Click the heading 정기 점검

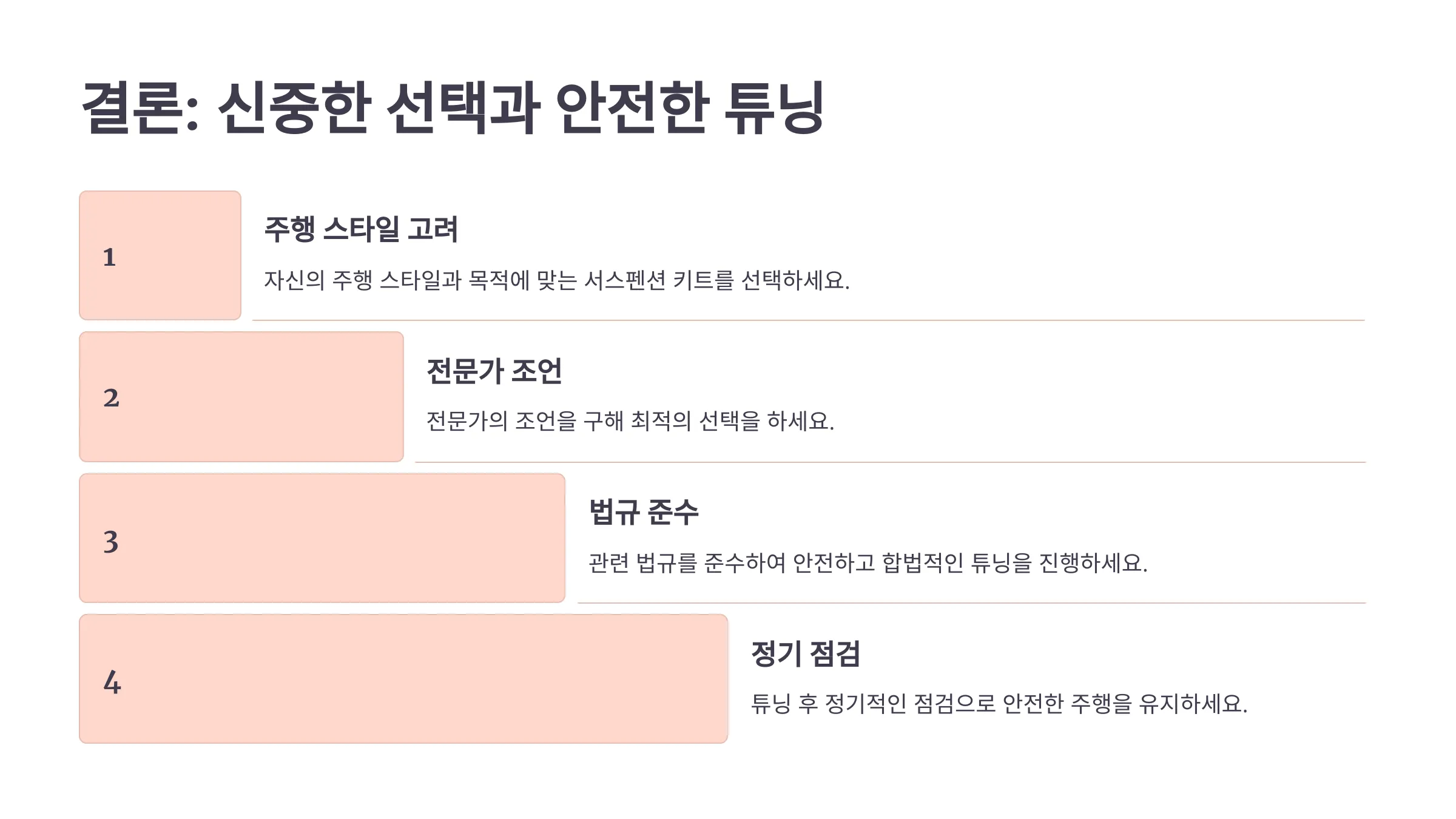[x=806, y=654]
